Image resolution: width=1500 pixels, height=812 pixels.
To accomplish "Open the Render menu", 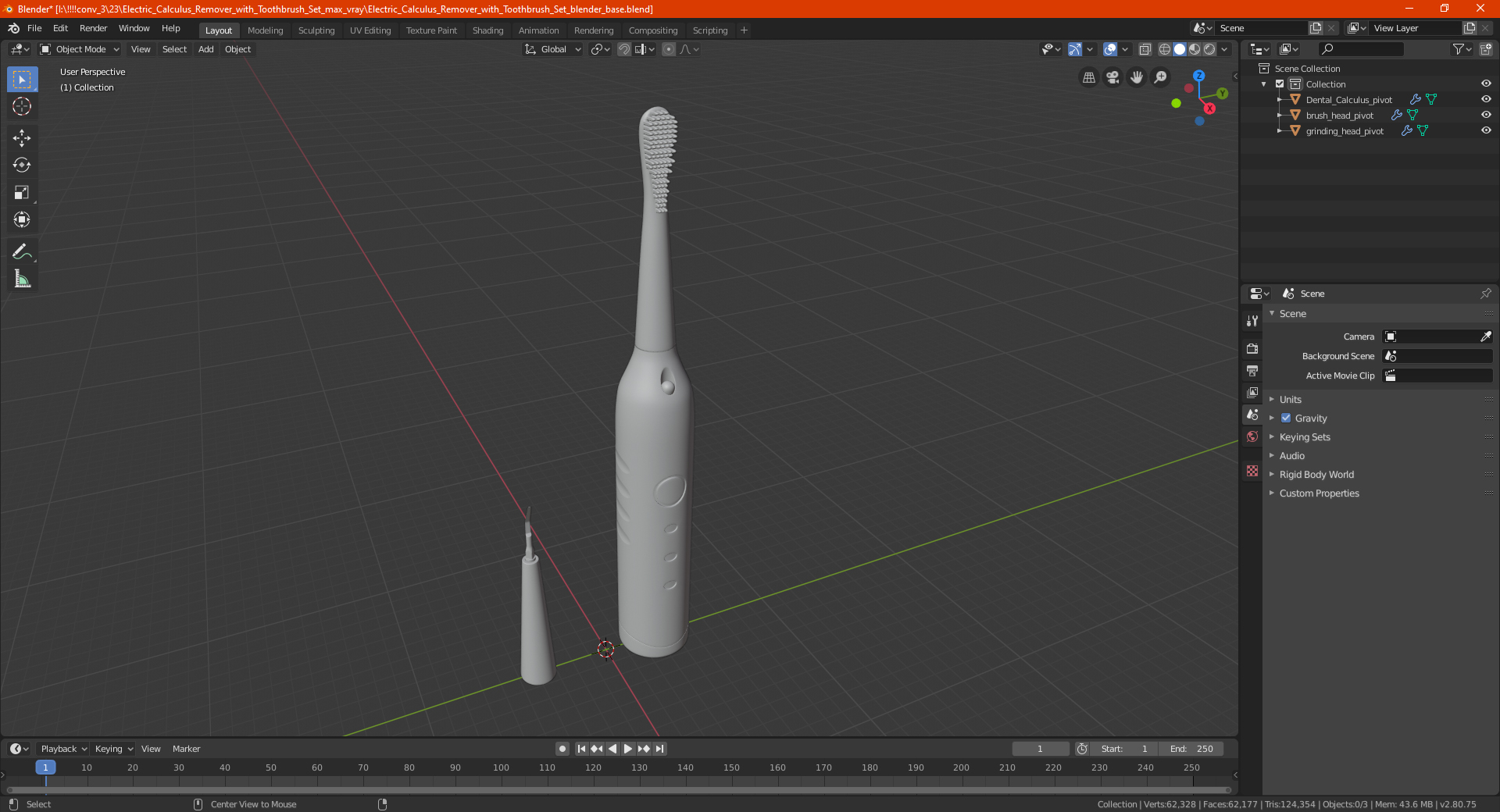I will coord(93,28).
